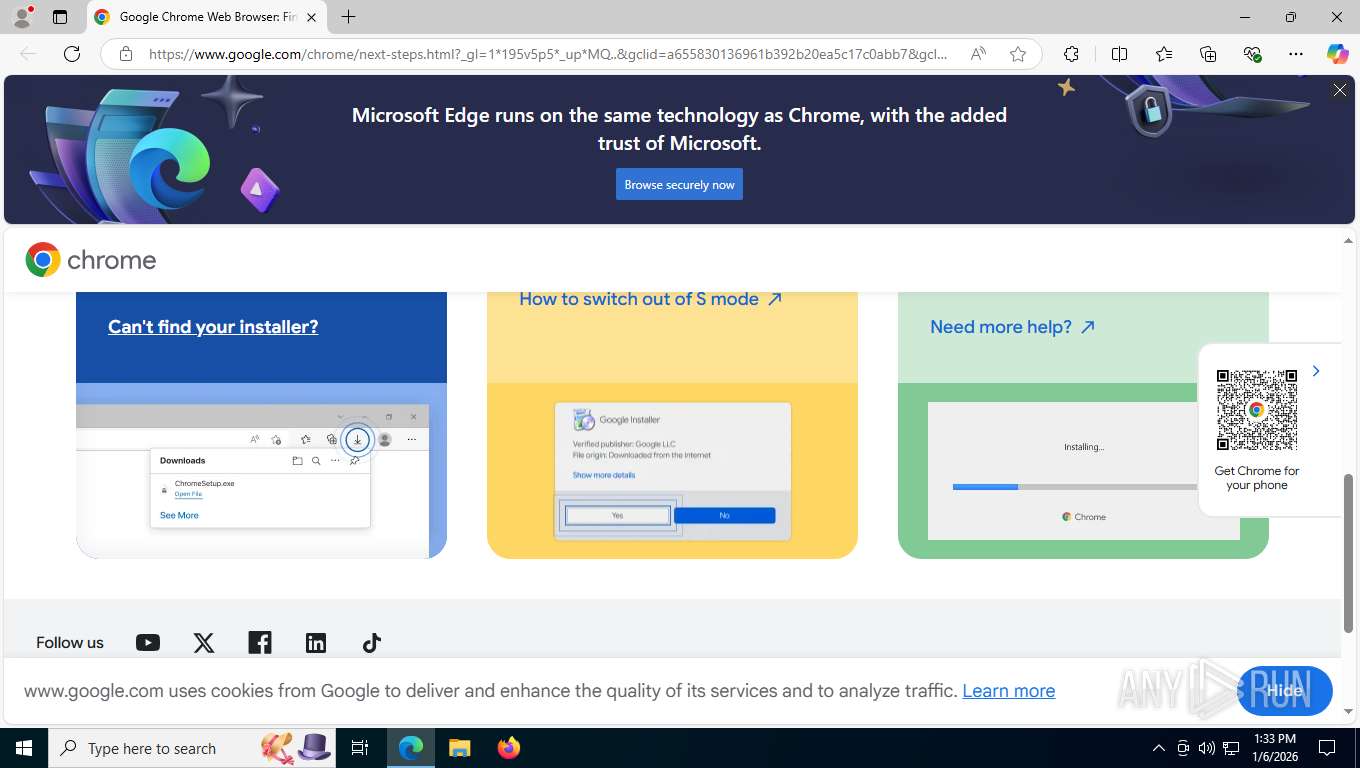
Task: Go back with the browser back arrow
Action: click(28, 54)
